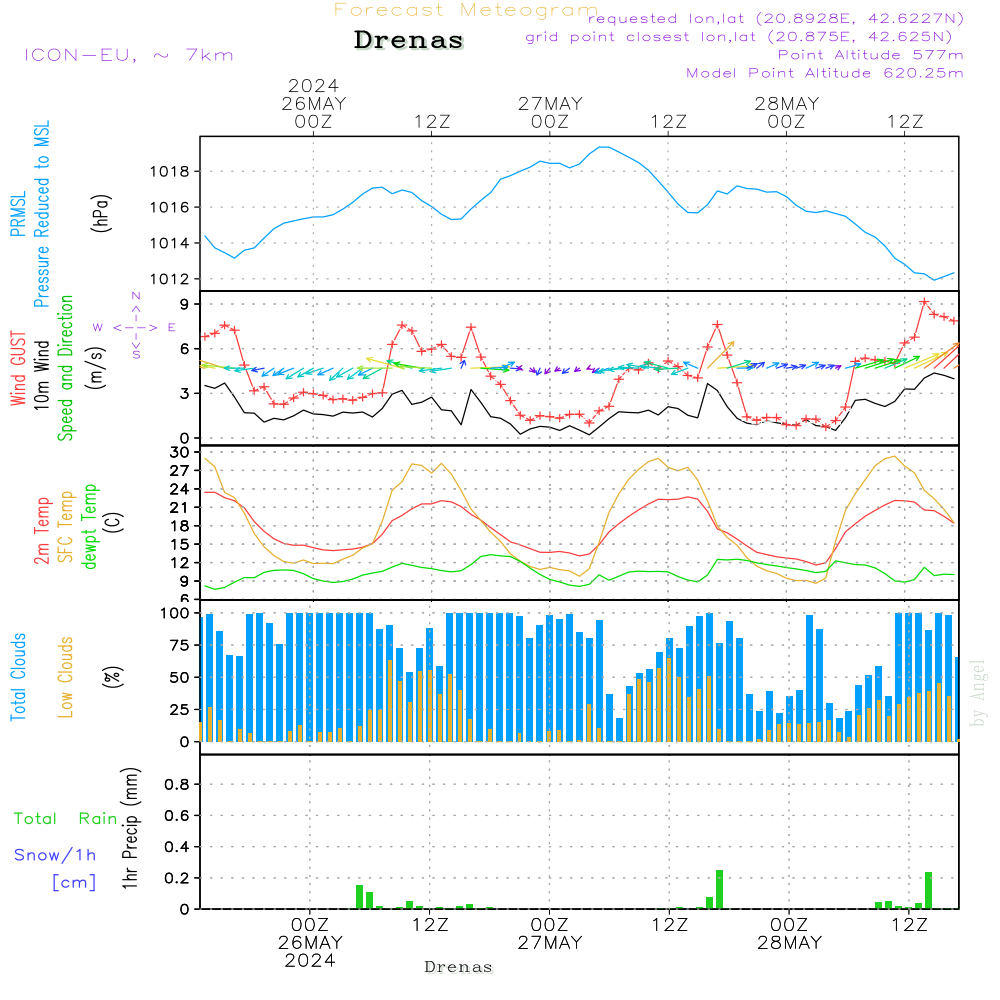The width and height of the screenshot is (1000, 1000).
Task: Select the "(hPa)" unit label
Action: 100,213
